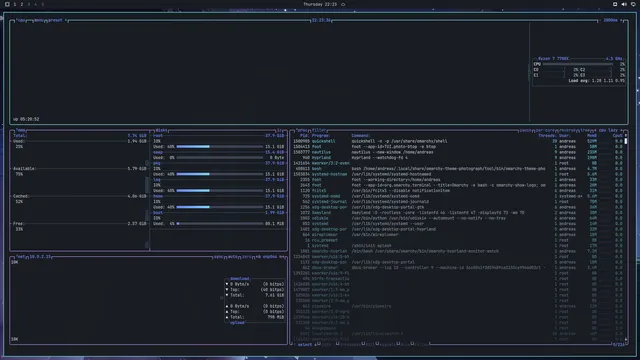Switch to workspace 2
640x360 pixels.
click(x=22, y=4)
